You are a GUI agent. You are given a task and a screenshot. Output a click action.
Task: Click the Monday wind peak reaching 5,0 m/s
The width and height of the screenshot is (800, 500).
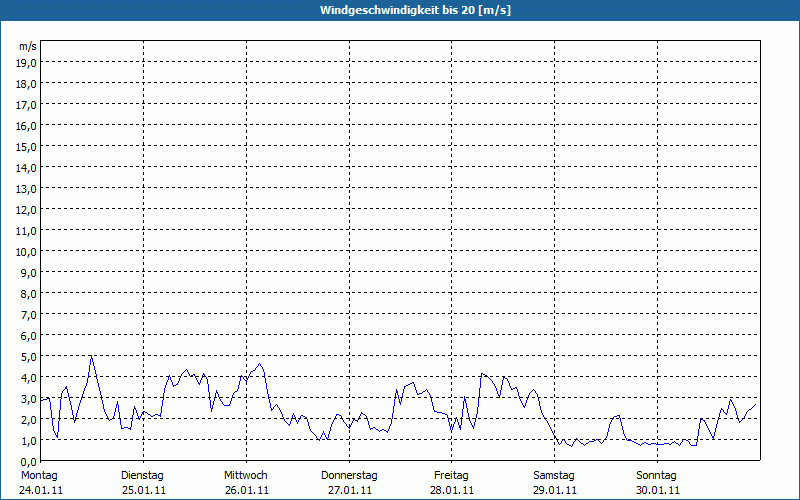click(91, 357)
